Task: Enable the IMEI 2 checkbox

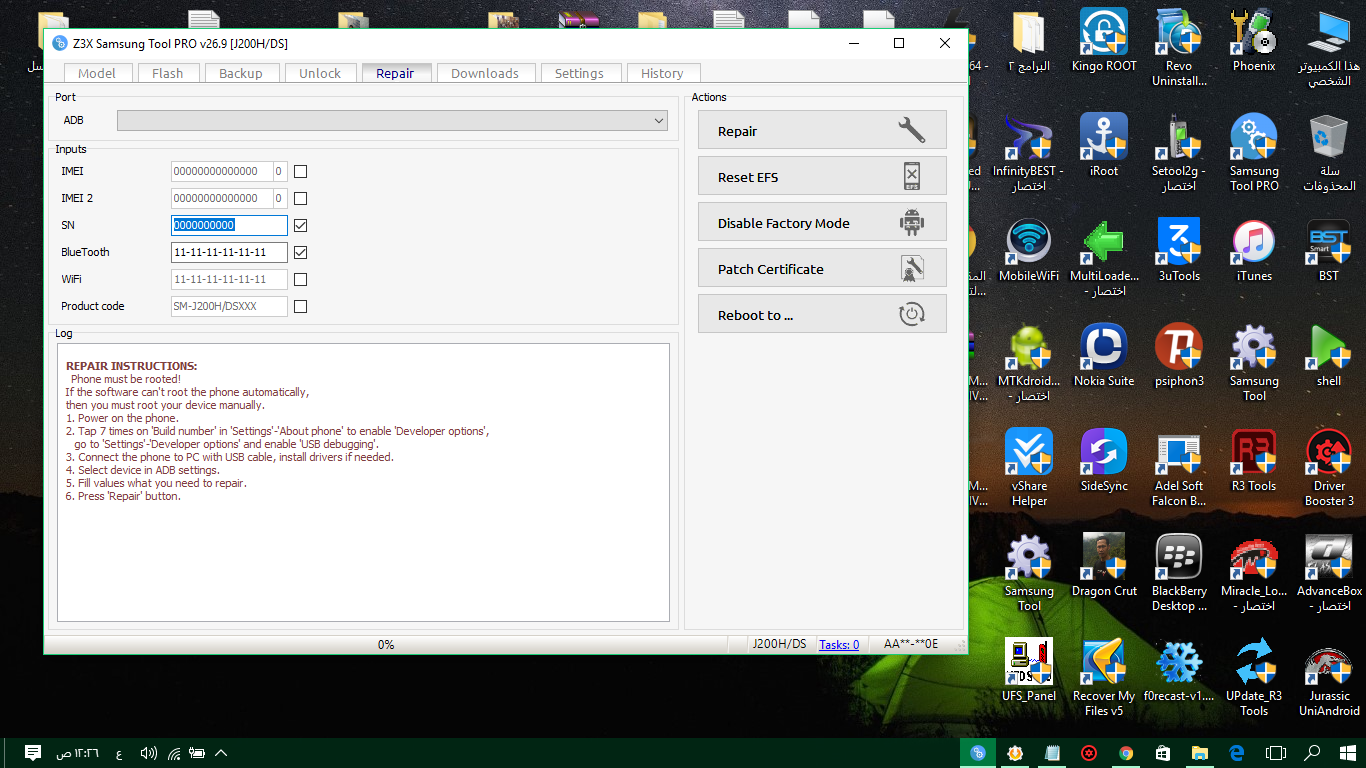Action: (x=300, y=198)
